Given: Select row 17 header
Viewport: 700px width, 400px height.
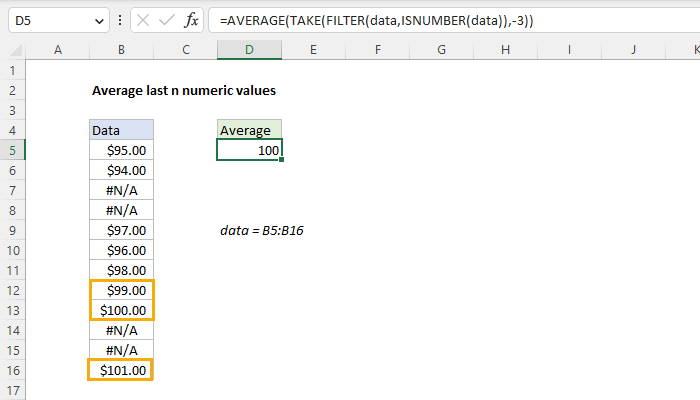Looking at the screenshot, I should pos(12,391).
